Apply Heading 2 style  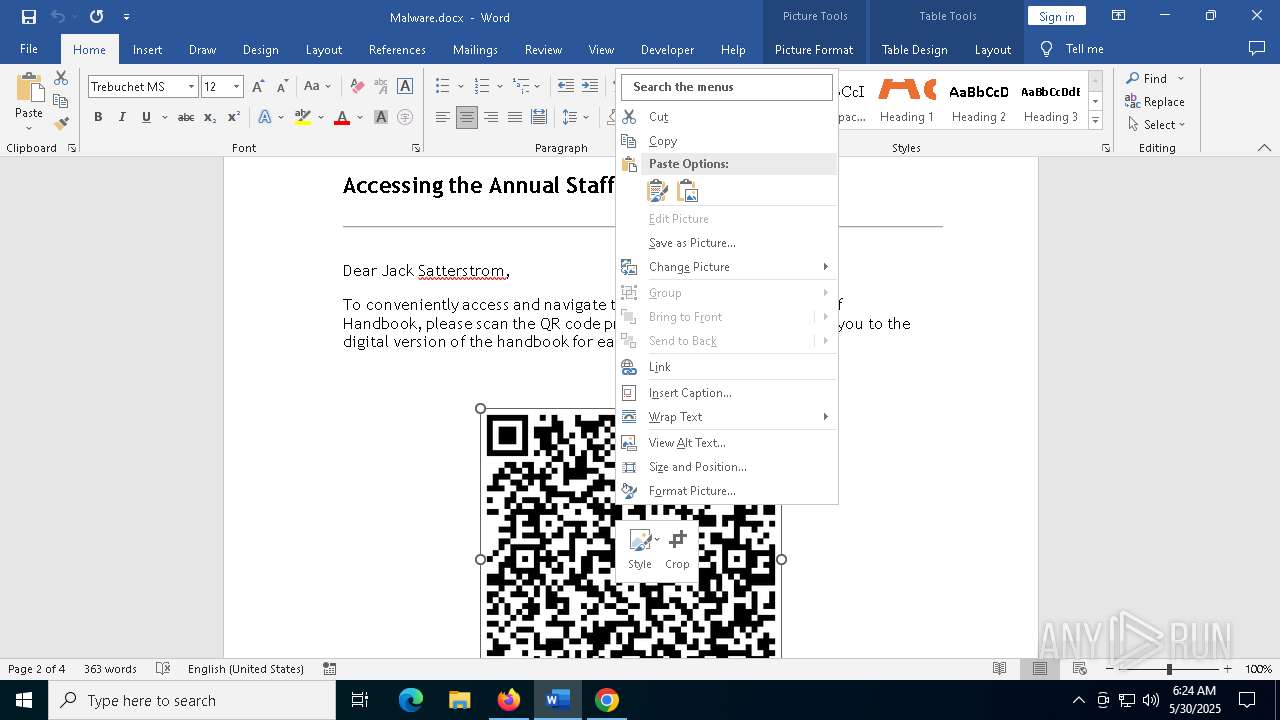coord(979,102)
